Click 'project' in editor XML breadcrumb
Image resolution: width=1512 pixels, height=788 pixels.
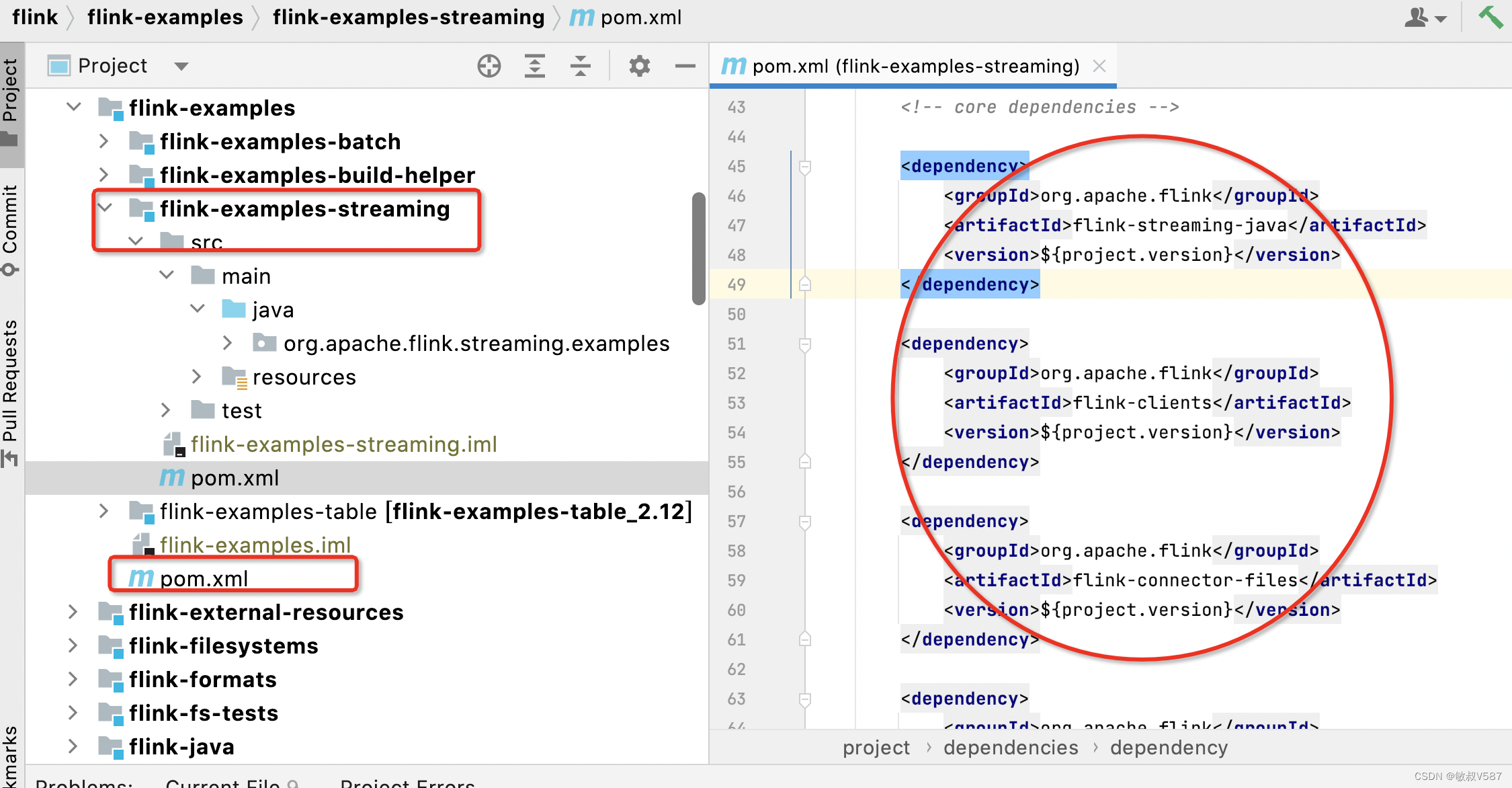(x=876, y=748)
